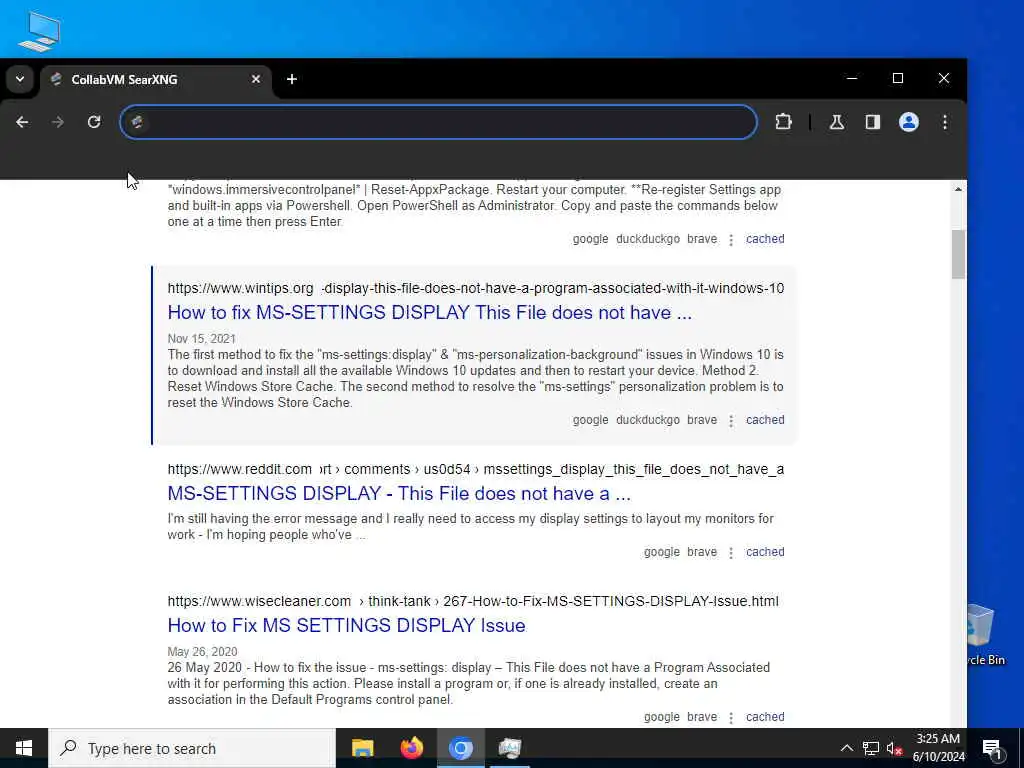Expand three-dot options on the top PowerShell result

click(731, 240)
